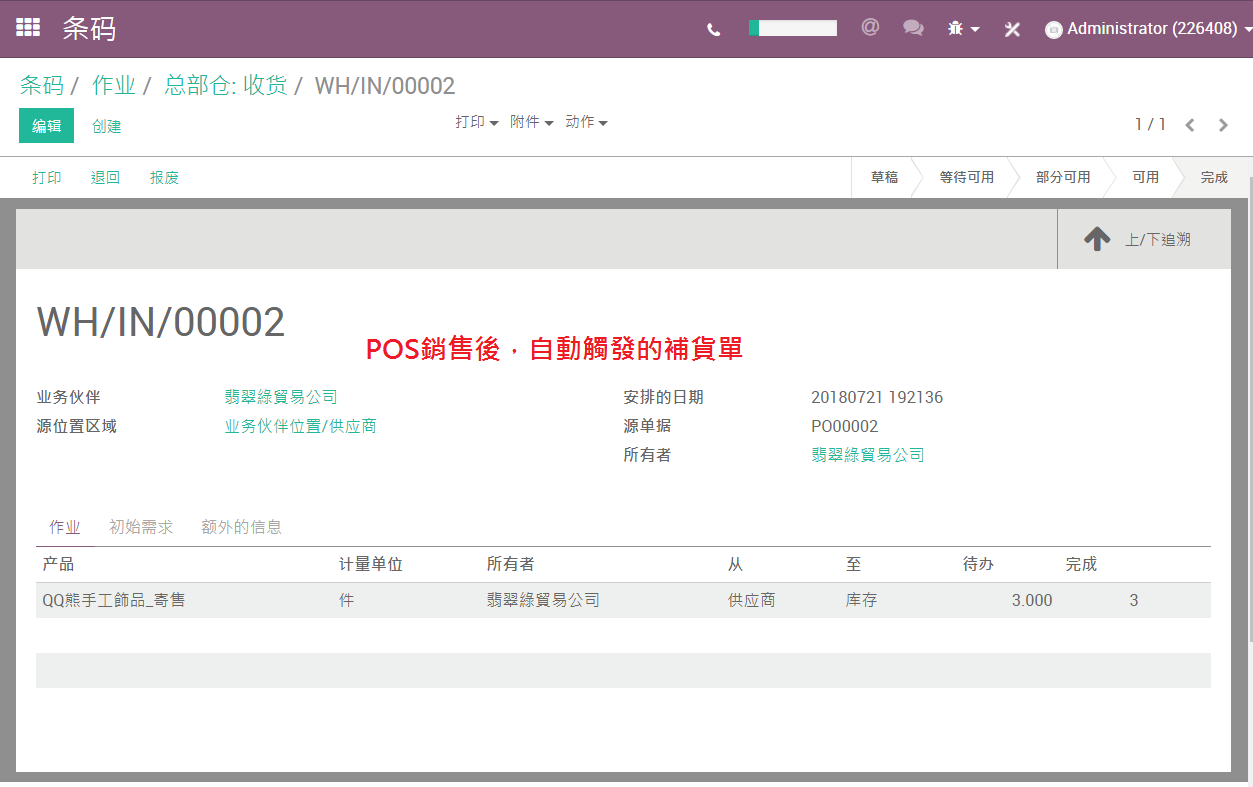
Task: Click the 报废 scrap button
Action: click(x=165, y=178)
